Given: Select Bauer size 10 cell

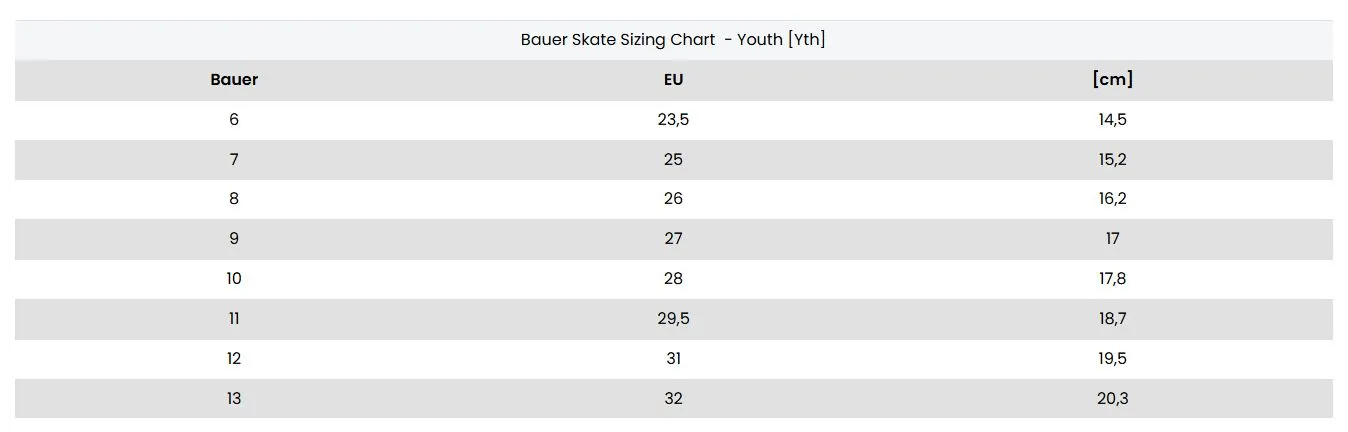Looking at the screenshot, I should [234, 279].
